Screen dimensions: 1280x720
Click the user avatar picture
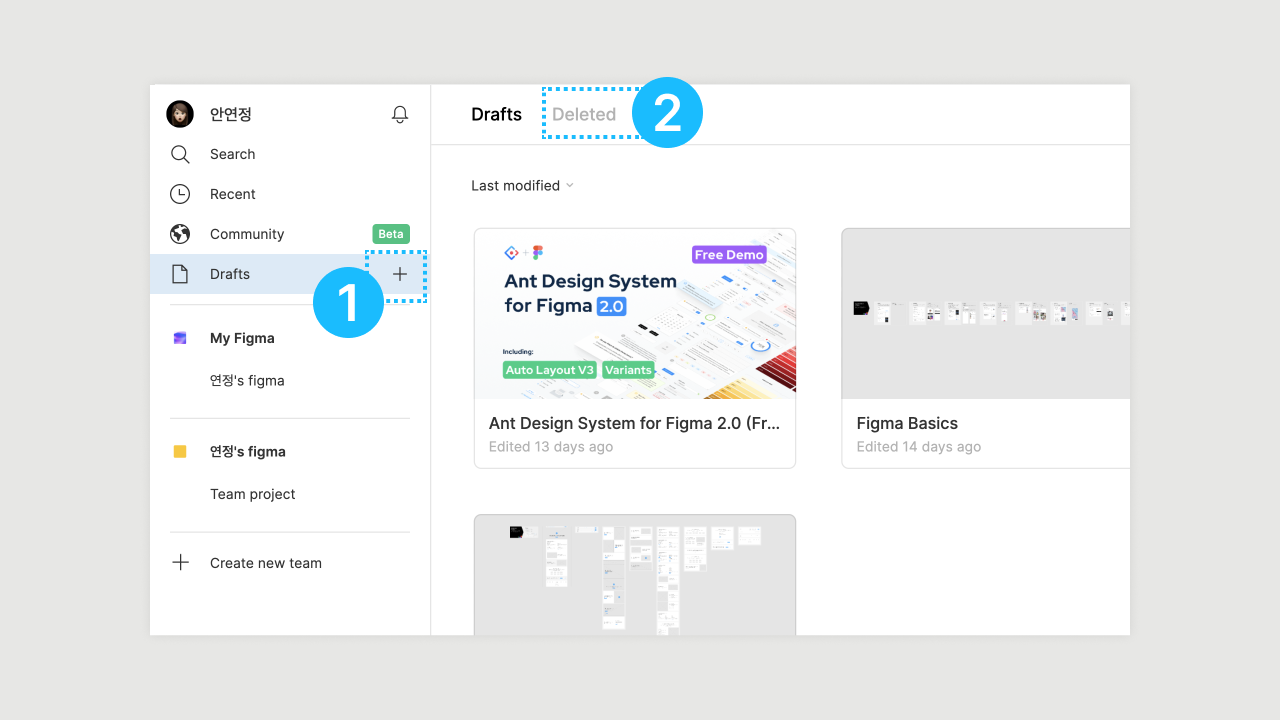pyautogui.click(x=180, y=114)
